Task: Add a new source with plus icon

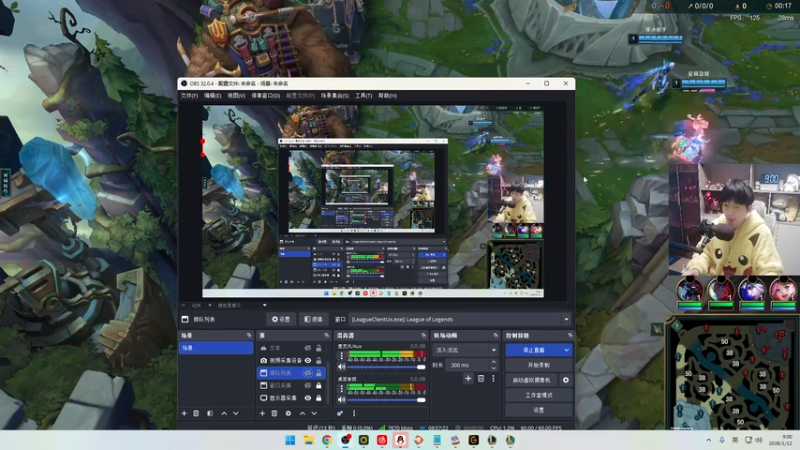Action: tap(262, 413)
